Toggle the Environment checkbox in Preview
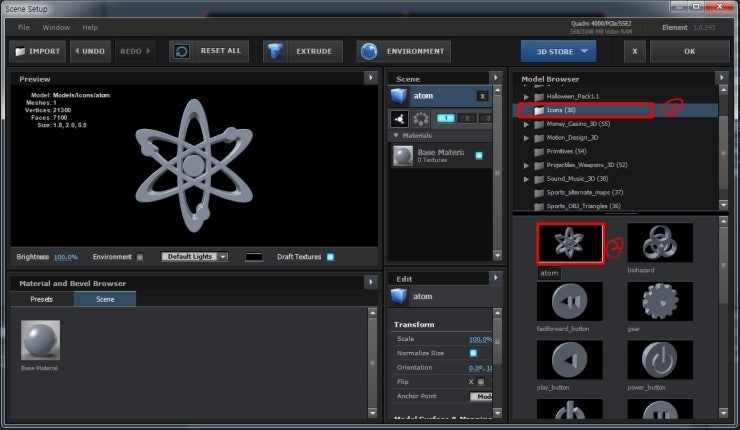Image resolution: width=740 pixels, height=430 pixels. click(140, 257)
